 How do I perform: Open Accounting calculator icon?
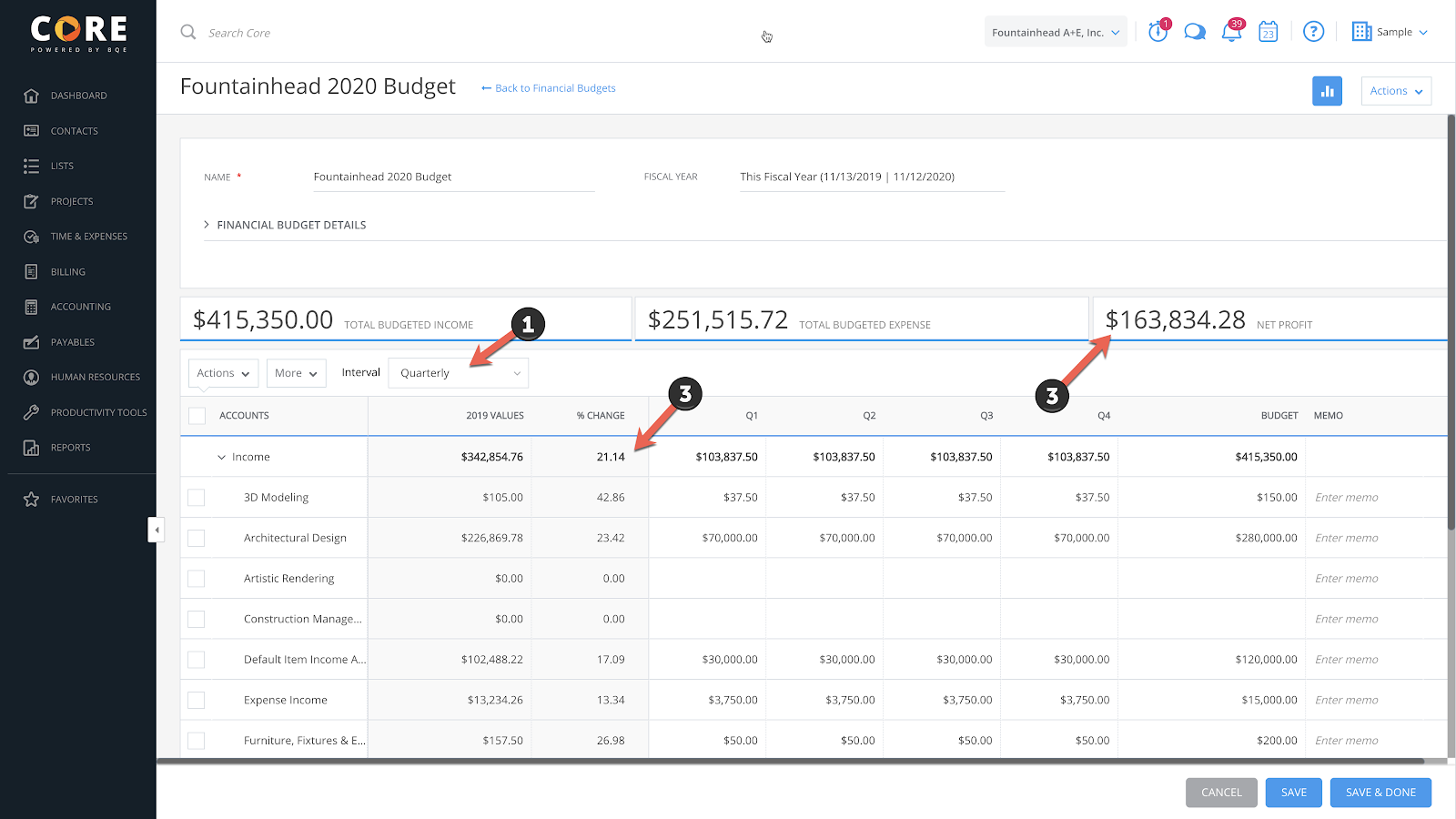click(x=31, y=307)
